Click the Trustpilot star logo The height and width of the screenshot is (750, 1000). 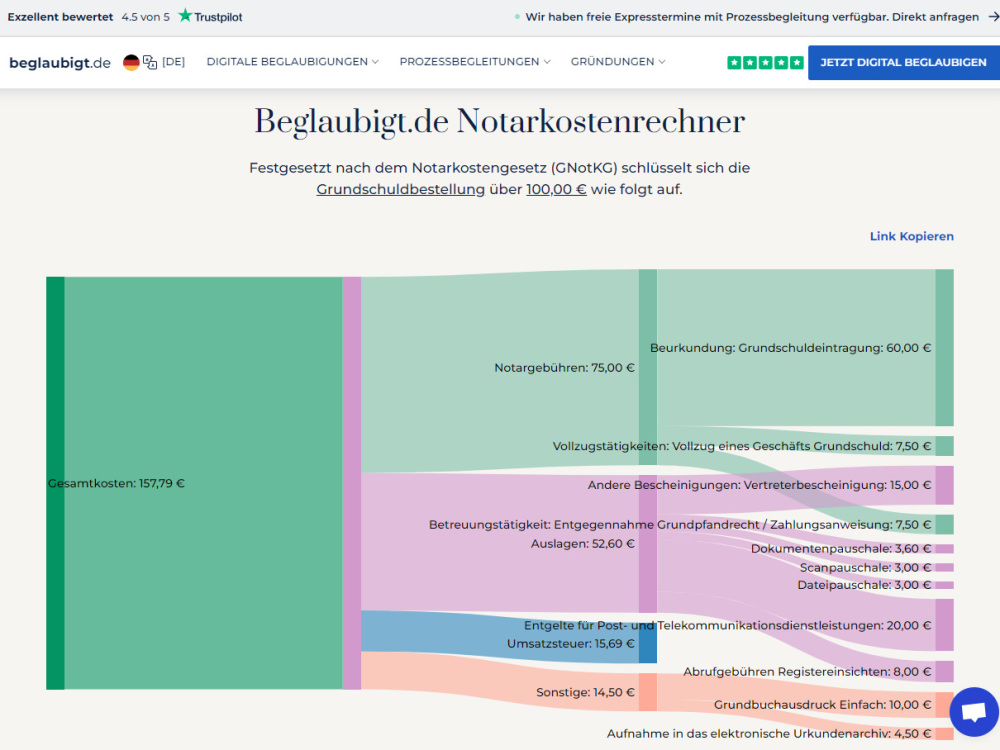click(x=185, y=15)
